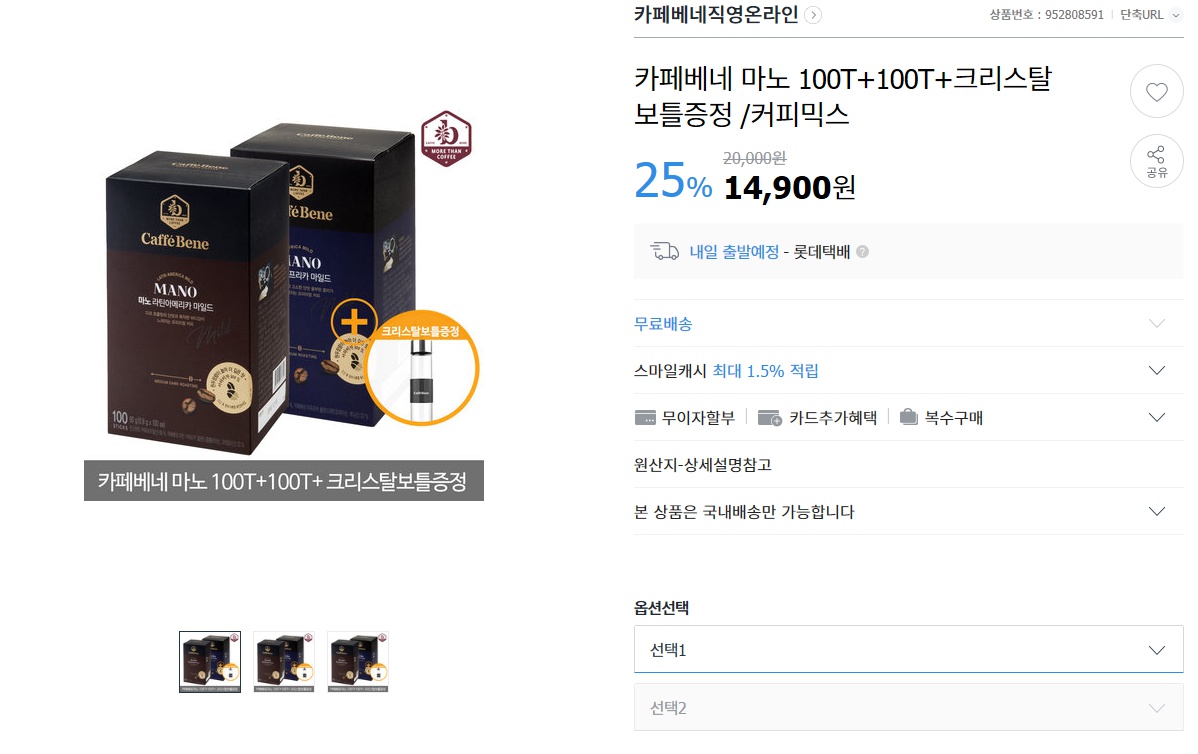The height and width of the screenshot is (754, 1198).
Task: Click the 무이자할부 card icon
Action: pos(645,418)
